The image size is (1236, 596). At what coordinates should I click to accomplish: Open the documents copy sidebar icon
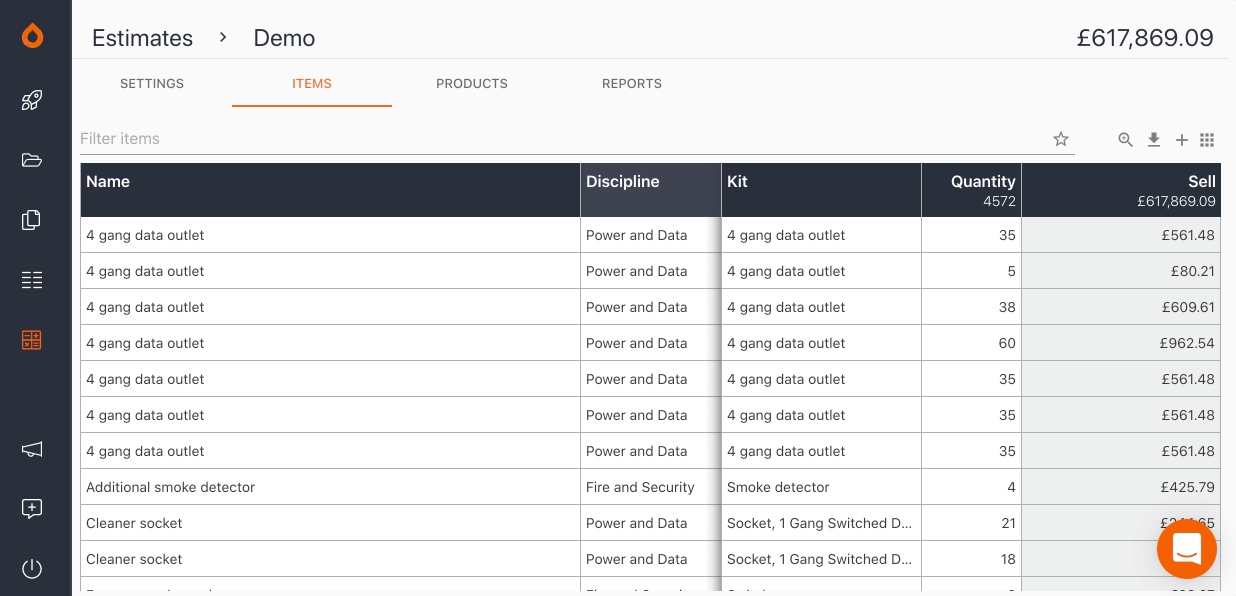[x=32, y=220]
